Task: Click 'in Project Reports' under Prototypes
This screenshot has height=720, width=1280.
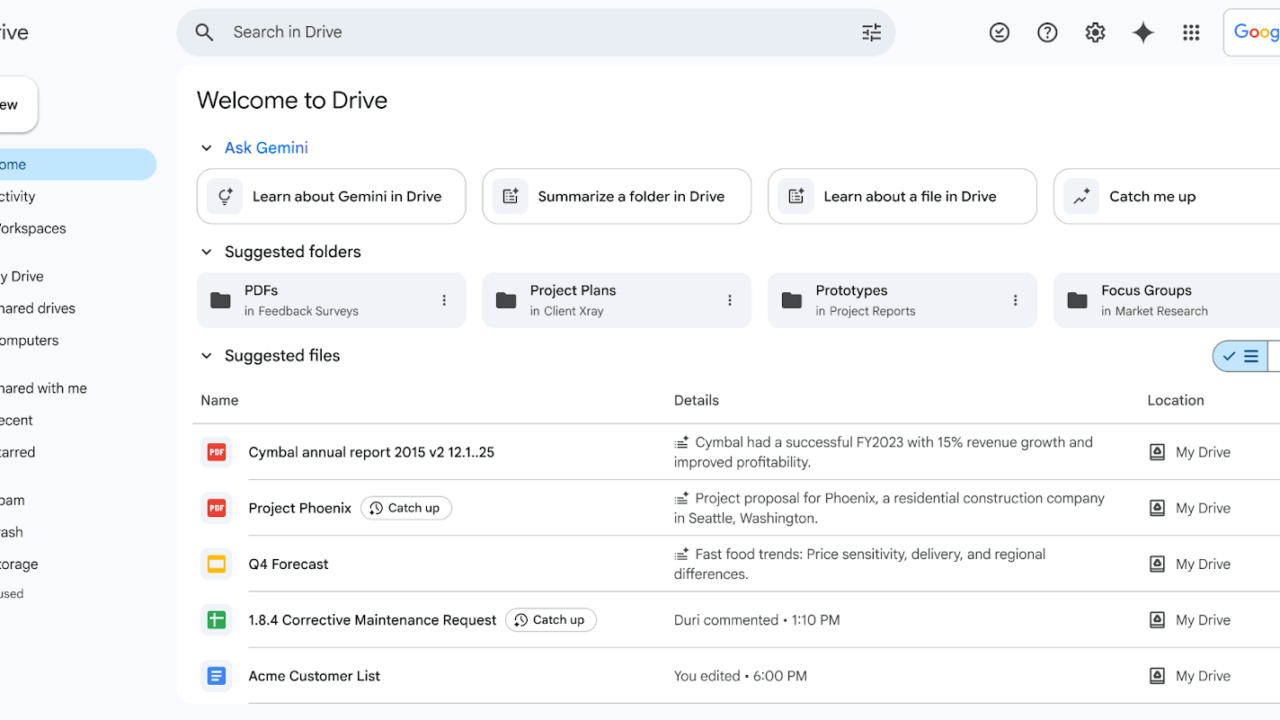Action: coord(866,311)
